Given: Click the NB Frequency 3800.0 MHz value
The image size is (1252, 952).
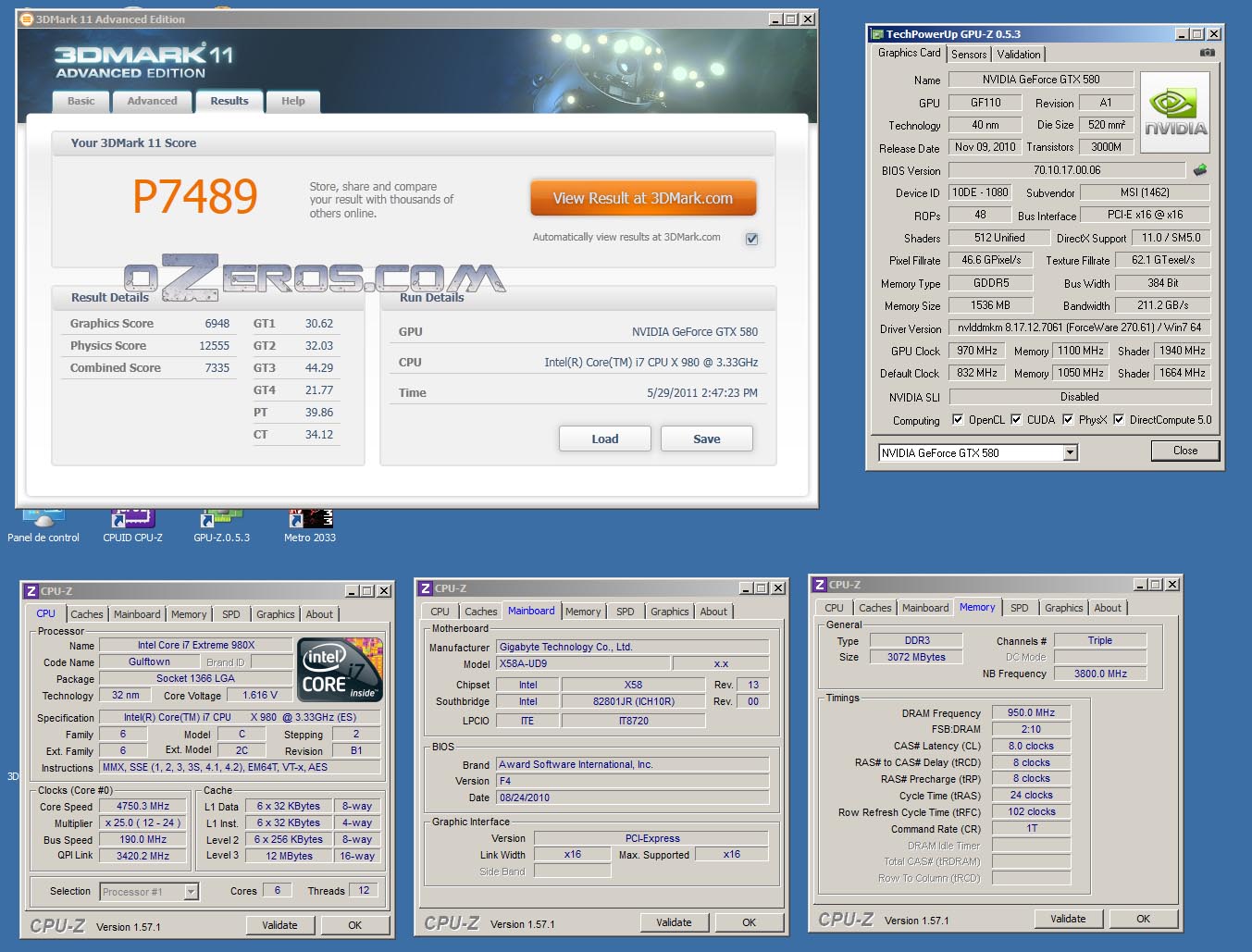Looking at the screenshot, I should coord(1100,674).
